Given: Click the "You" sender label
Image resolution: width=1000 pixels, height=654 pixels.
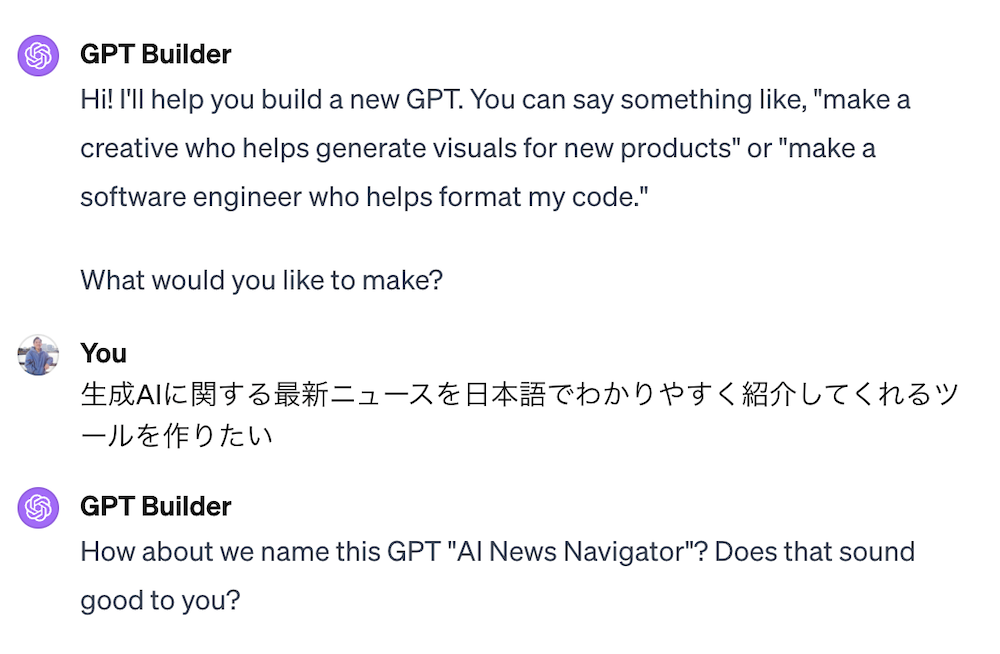Looking at the screenshot, I should pyautogui.click(x=103, y=353).
